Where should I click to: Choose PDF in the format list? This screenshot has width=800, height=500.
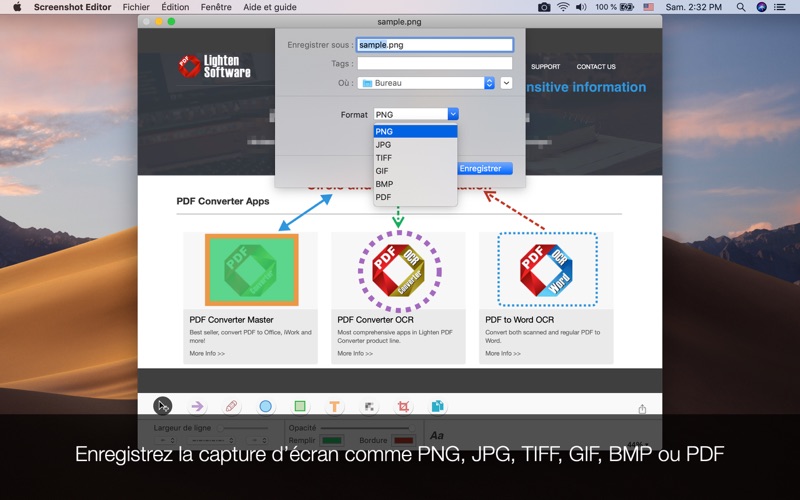pyautogui.click(x=415, y=197)
